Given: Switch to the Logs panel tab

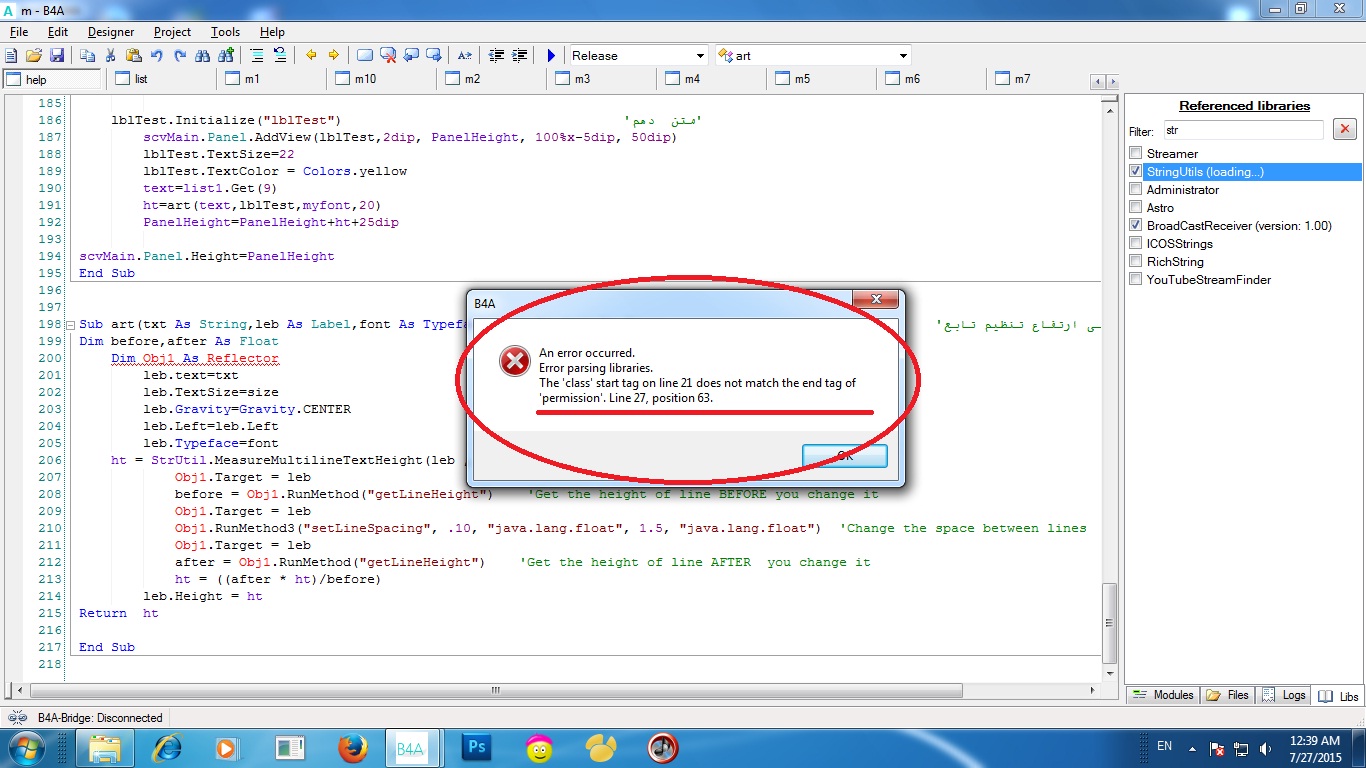Looking at the screenshot, I should [x=1283, y=695].
